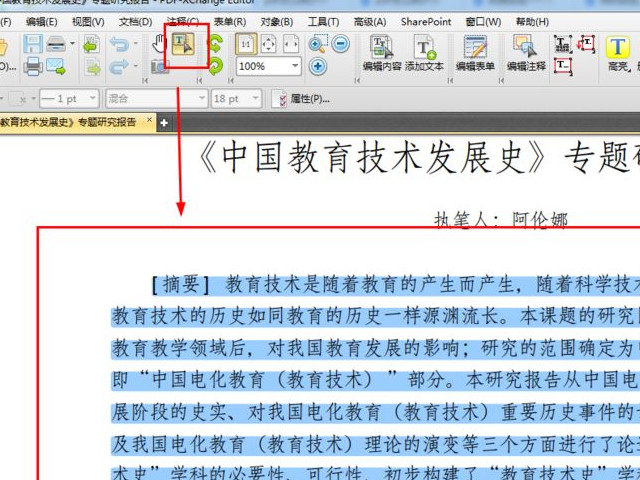The height and width of the screenshot is (480, 640).
Task: Open the Redo history dropdown arrow
Action: pyautogui.click(x=136, y=66)
